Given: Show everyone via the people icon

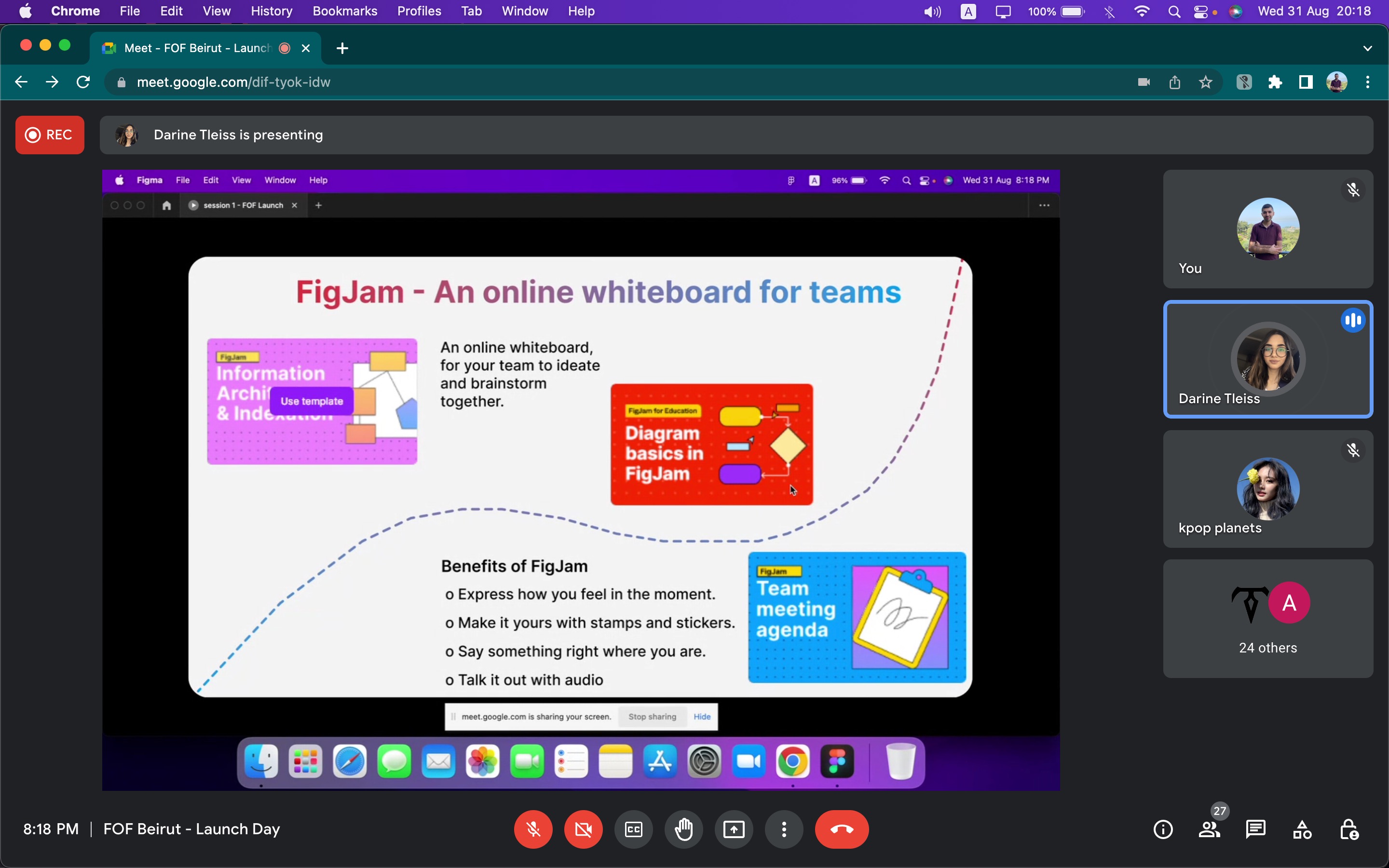Looking at the screenshot, I should [1210, 829].
